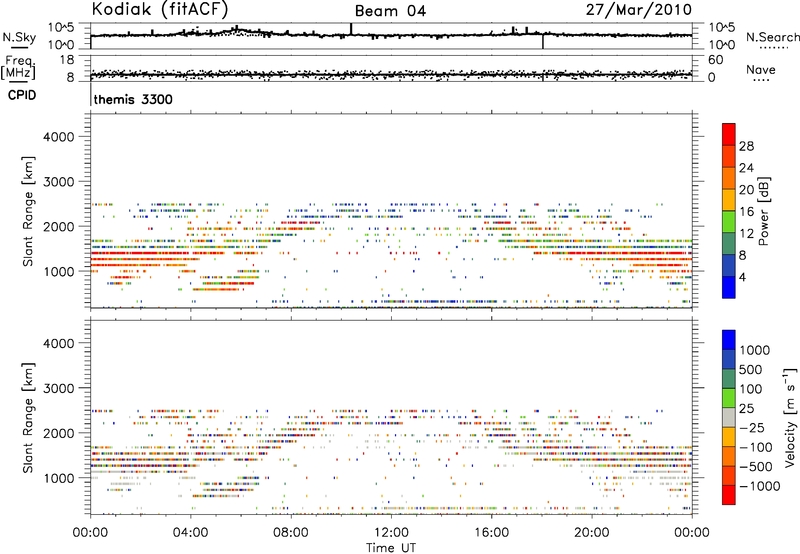
Task: Click the '18' frequency axis tick
Action: pos(67,60)
